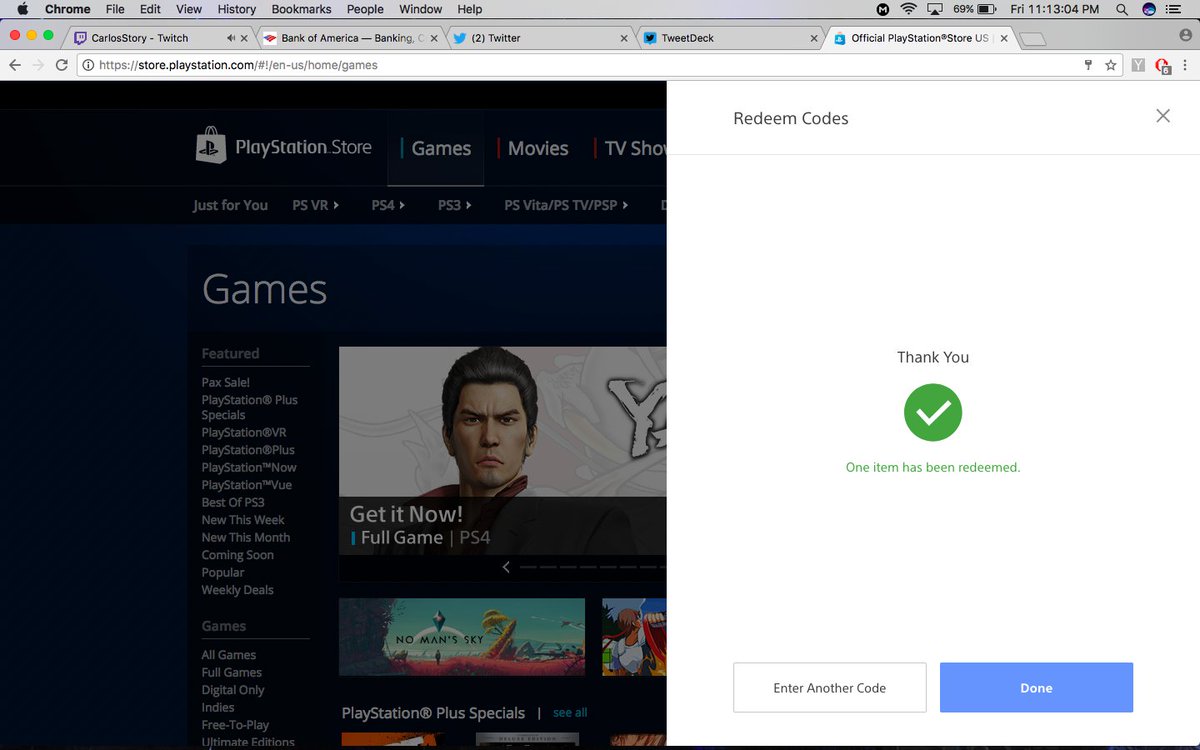Open the All Games link
Image resolution: width=1200 pixels, height=750 pixels.
229,655
